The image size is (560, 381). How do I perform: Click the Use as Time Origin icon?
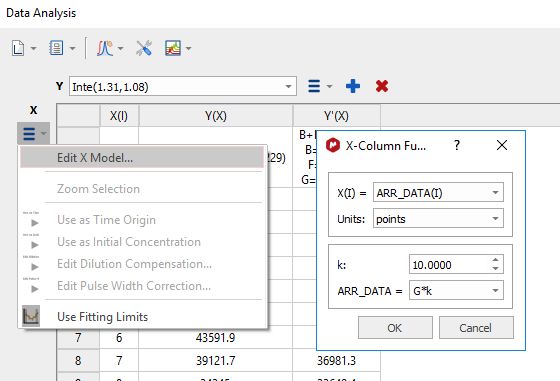click(31, 220)
